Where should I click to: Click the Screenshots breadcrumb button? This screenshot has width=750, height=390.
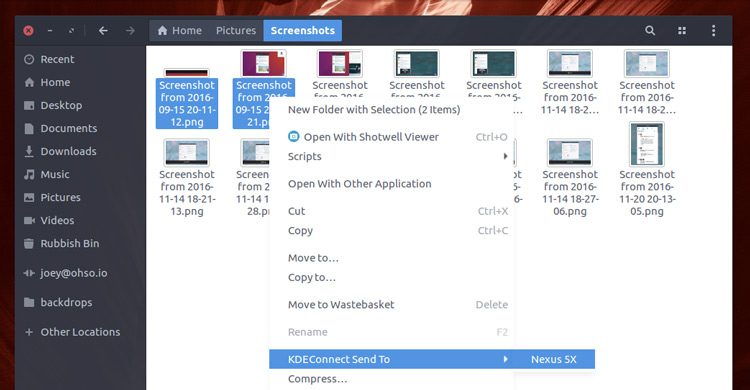(303, 31)
